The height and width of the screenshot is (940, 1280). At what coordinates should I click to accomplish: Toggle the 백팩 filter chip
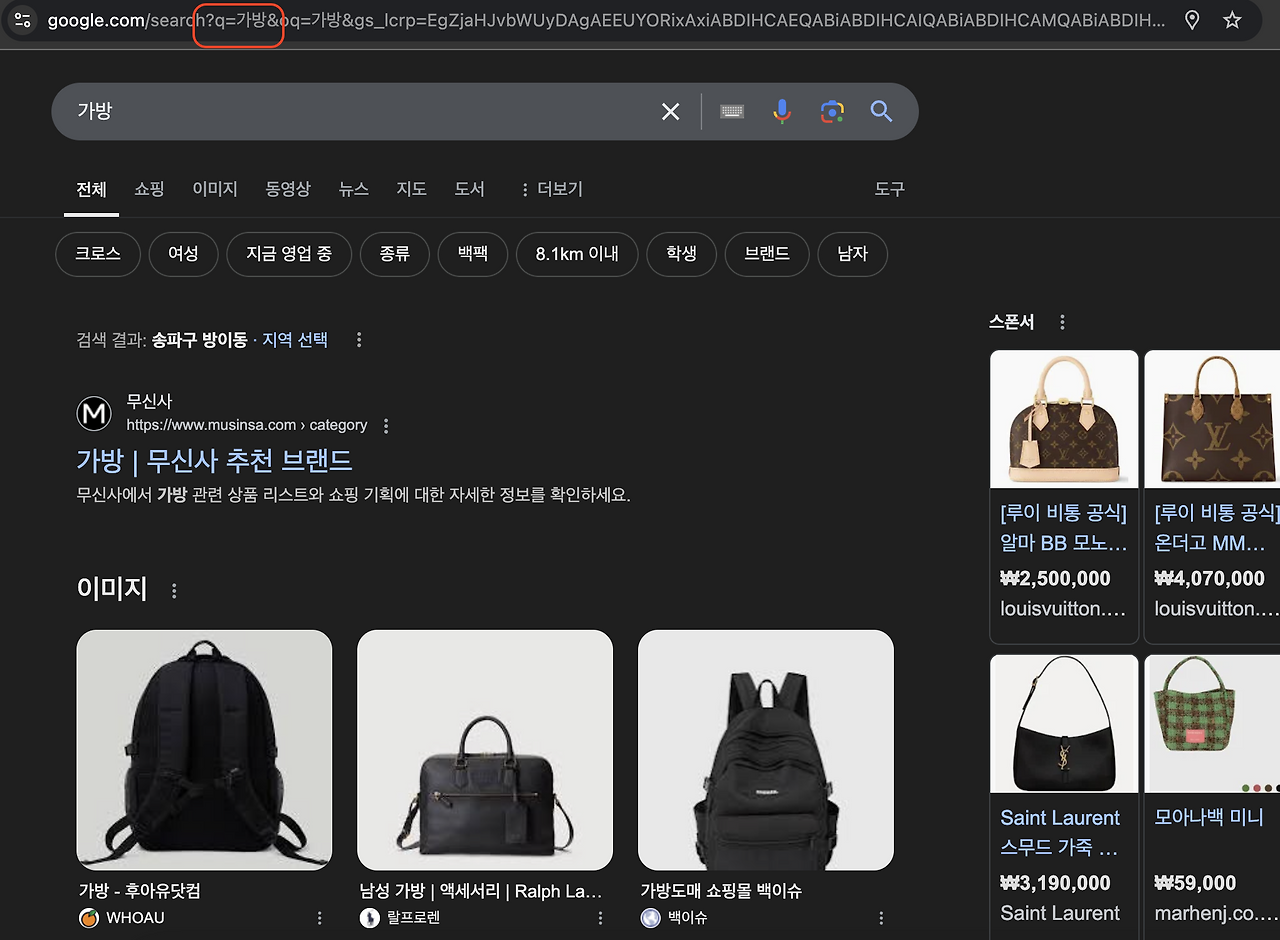[472, 254]
